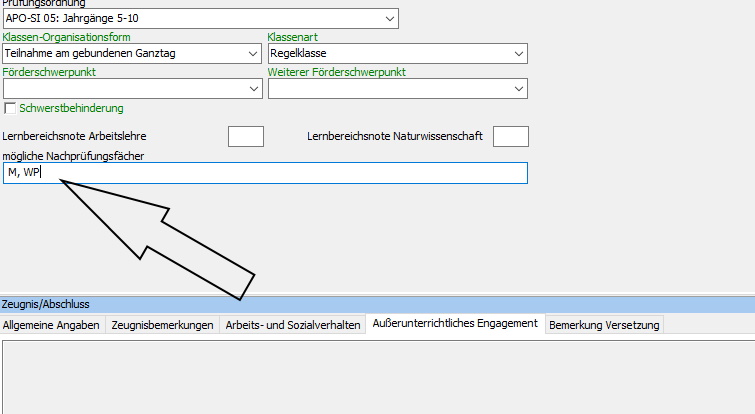Select the Außerunterrichtliches Engagement tab
The width and height of the screenshot is (755, 414).
coord(455,323)
